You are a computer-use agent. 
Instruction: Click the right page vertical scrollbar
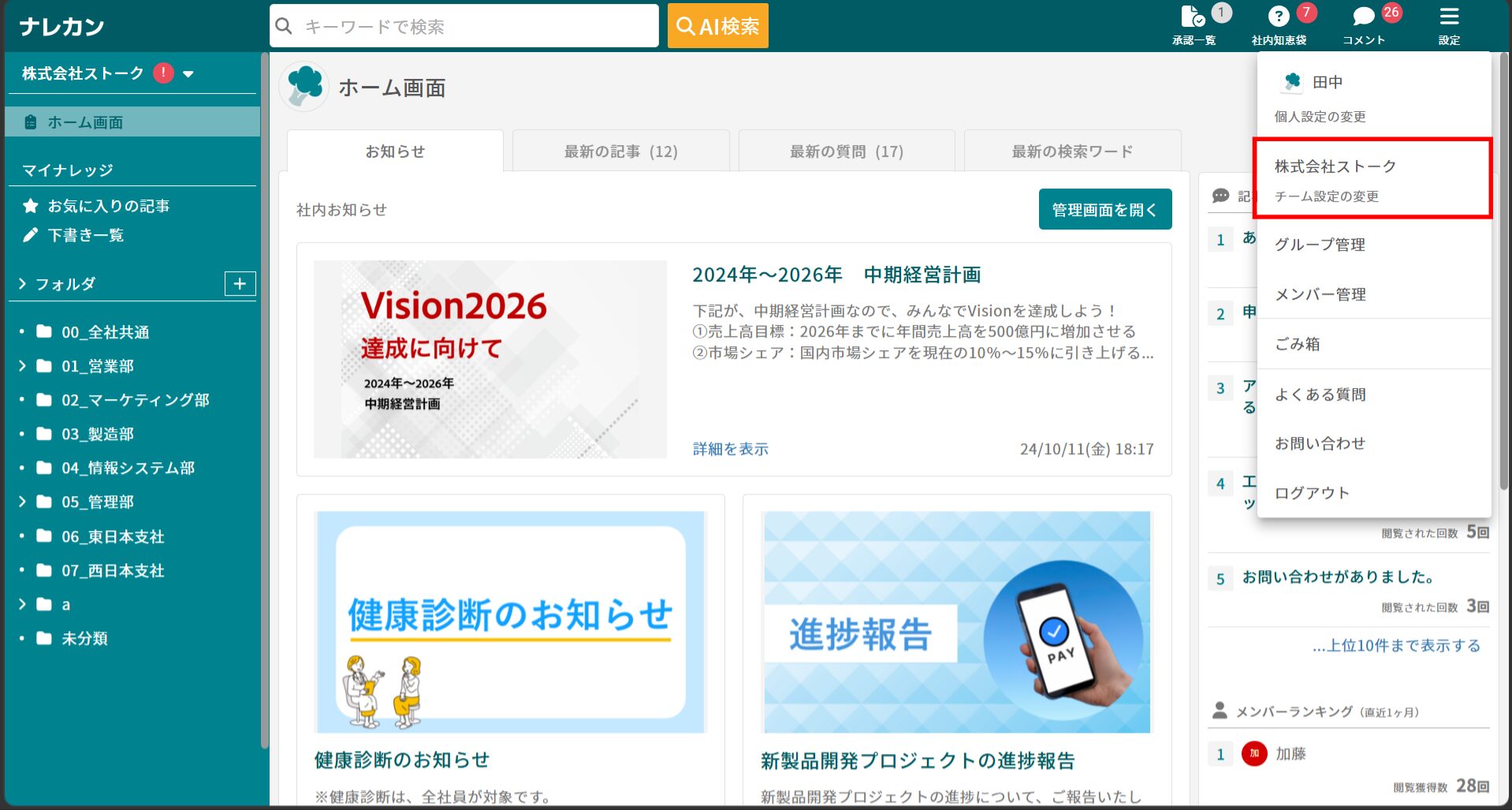1504,272
